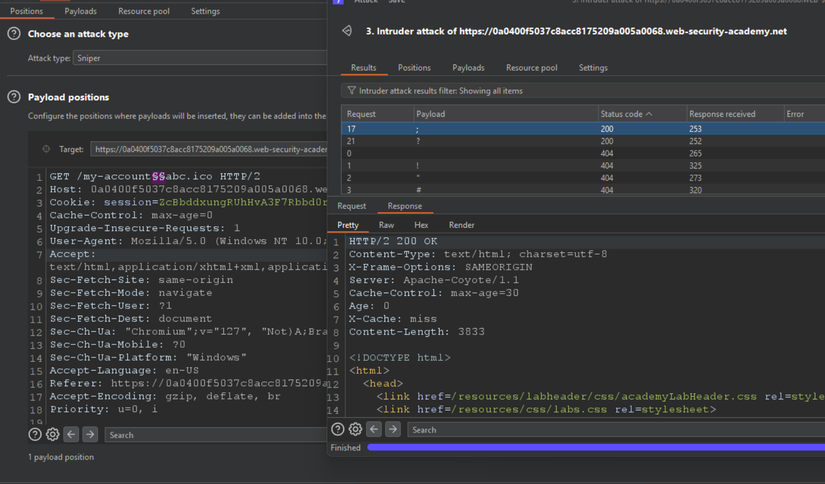Click 'Accept-Language: en-US' request header

[124, 370]
